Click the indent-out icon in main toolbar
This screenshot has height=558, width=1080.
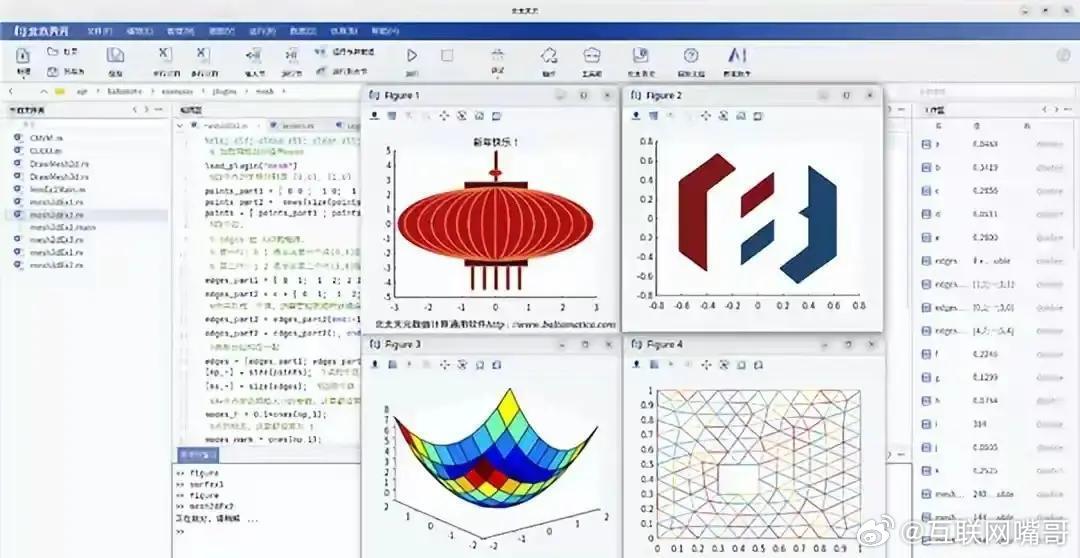tap(291, 55)
